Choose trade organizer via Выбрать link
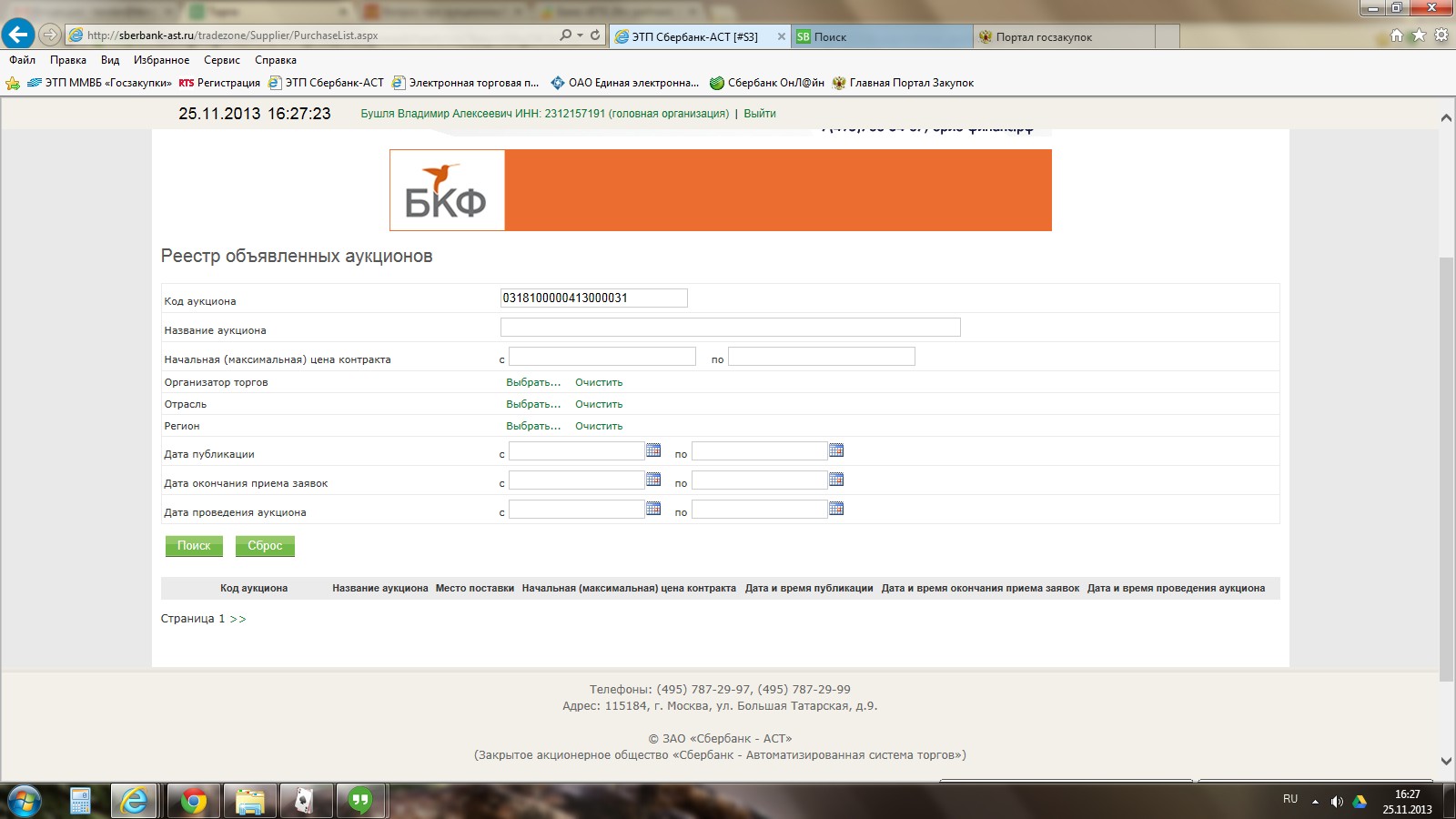Screen dimensions: 1456x819 pyautogui.click(x=533, y=382)
